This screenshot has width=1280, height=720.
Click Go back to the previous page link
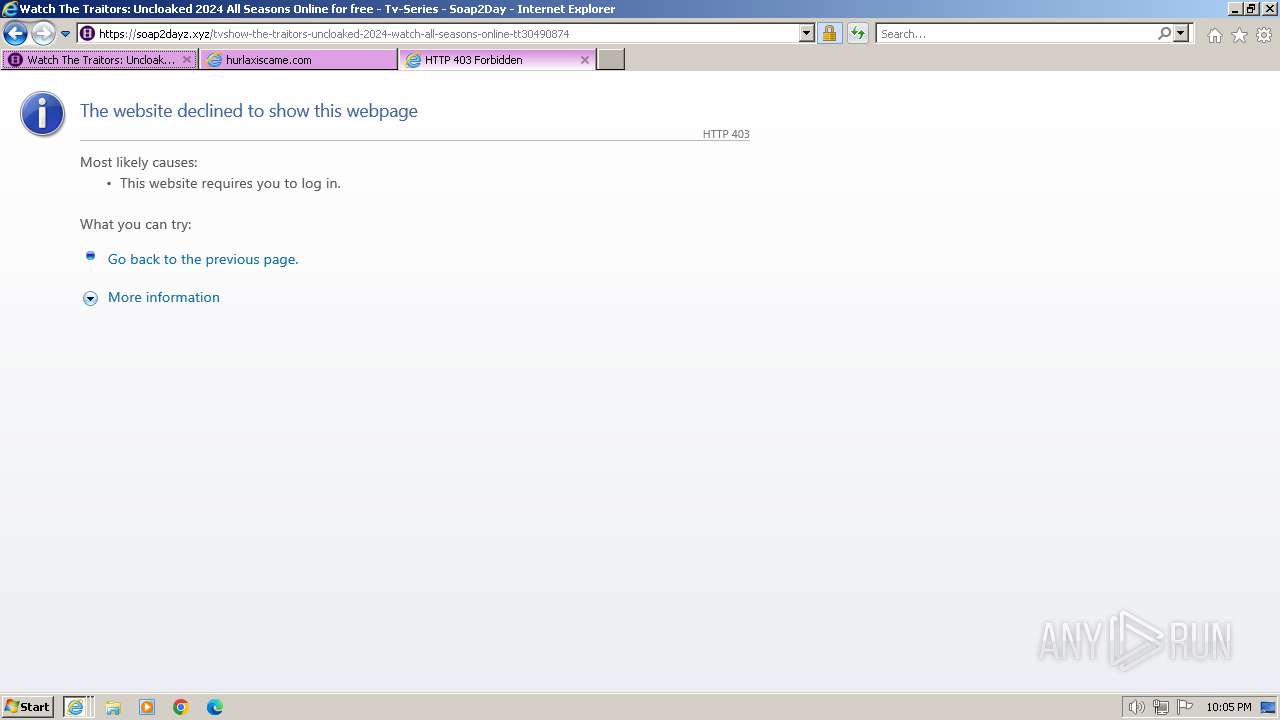pos(203,259)
